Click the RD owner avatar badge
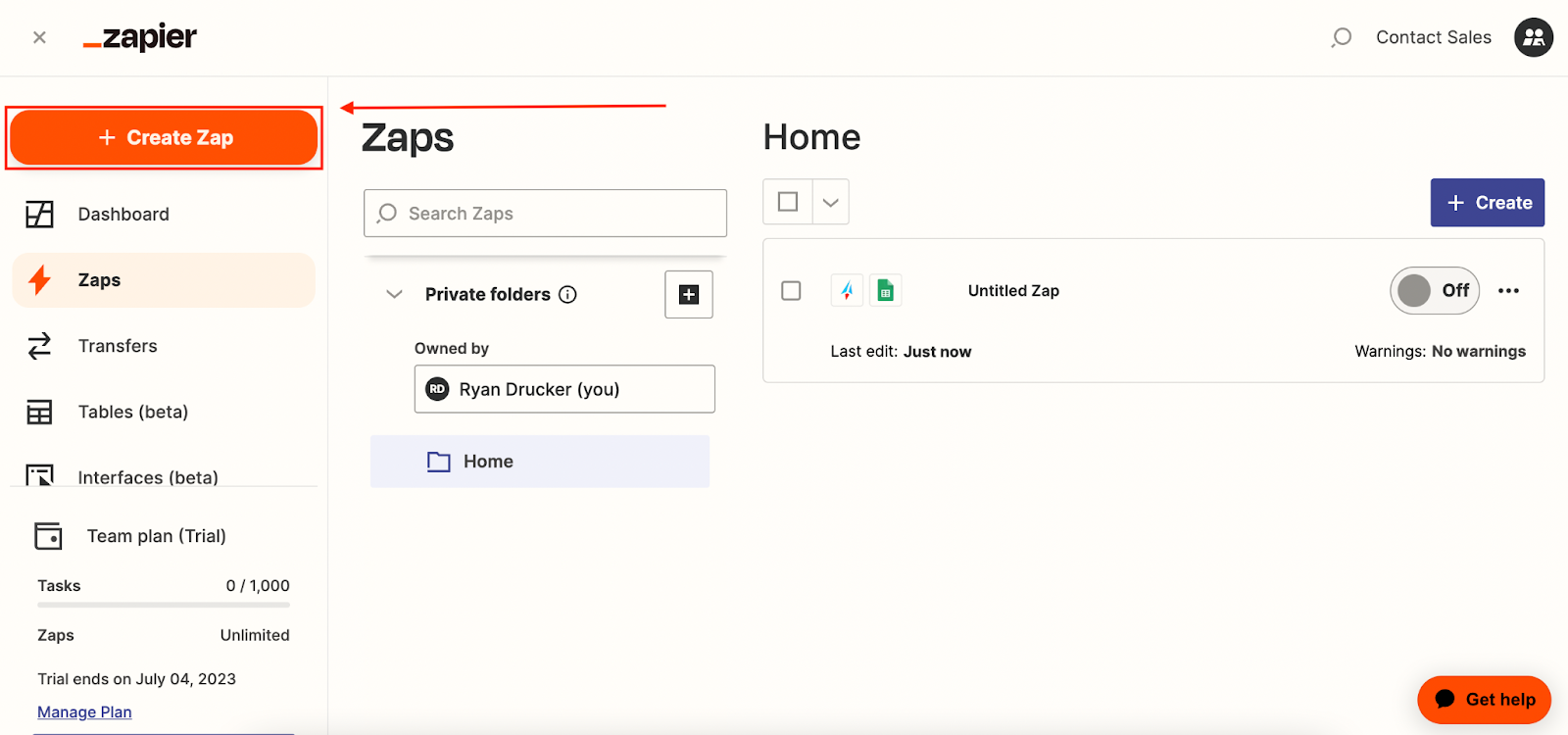The height and width of the screenshot is (735, 1568). [437, 389]
